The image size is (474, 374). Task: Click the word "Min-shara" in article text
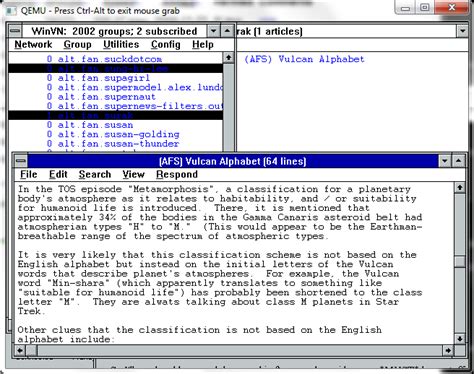click(79, 283)
